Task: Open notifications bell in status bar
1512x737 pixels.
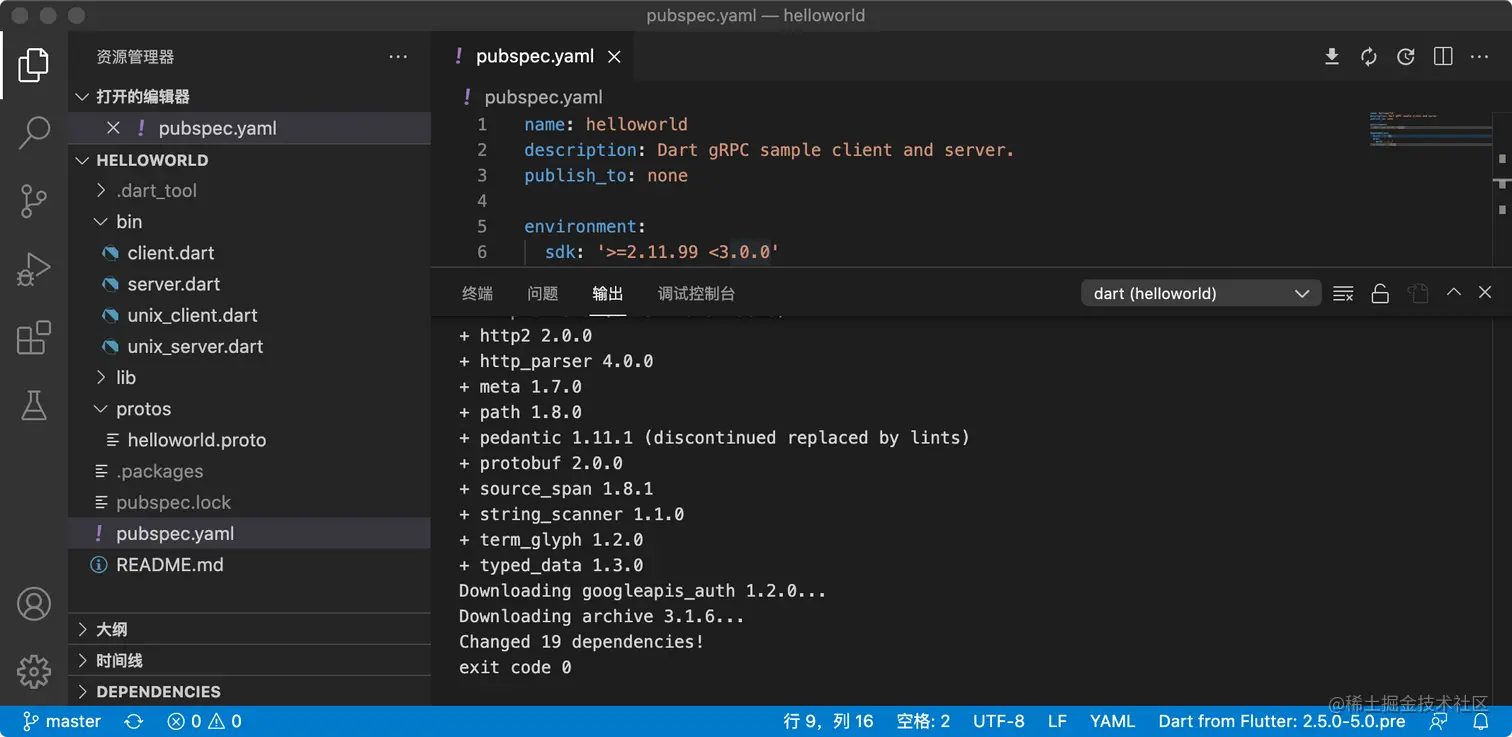Action: (1482, 721)
